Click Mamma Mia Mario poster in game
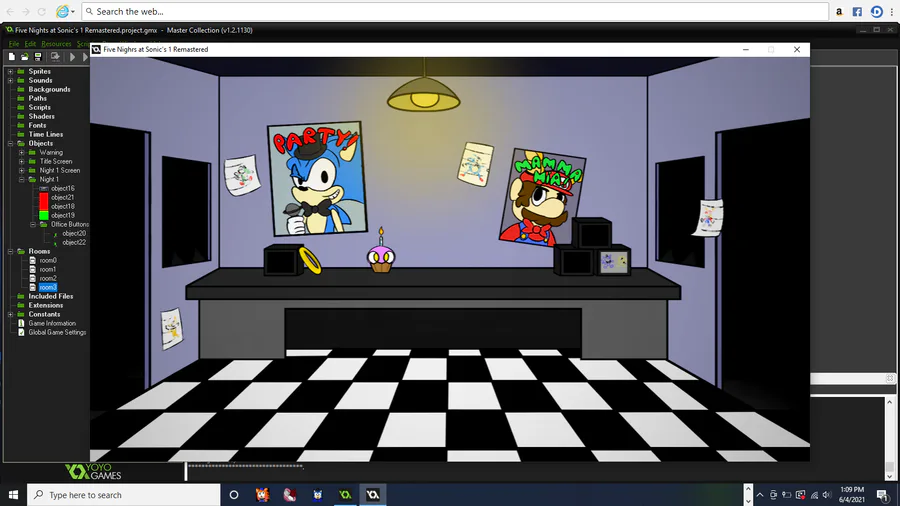Screen dimensions: 900x506 click(x=542, y=197)
